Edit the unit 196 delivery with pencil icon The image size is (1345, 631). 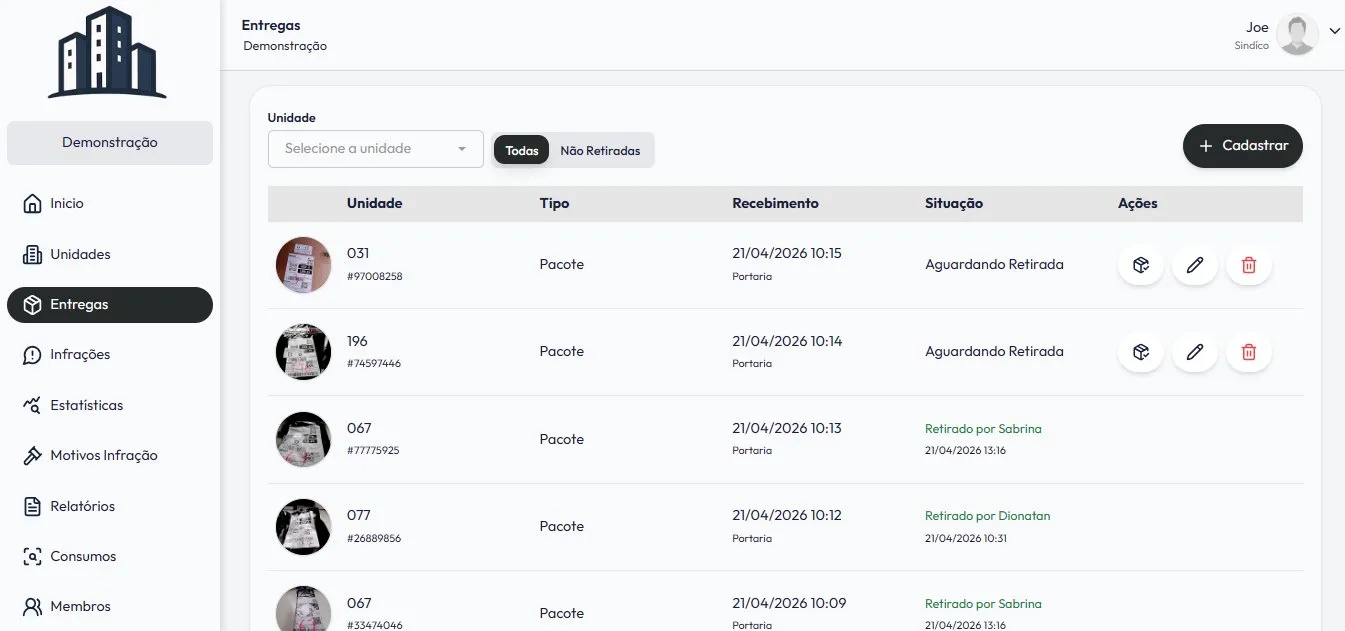[x=1194, y=352]
